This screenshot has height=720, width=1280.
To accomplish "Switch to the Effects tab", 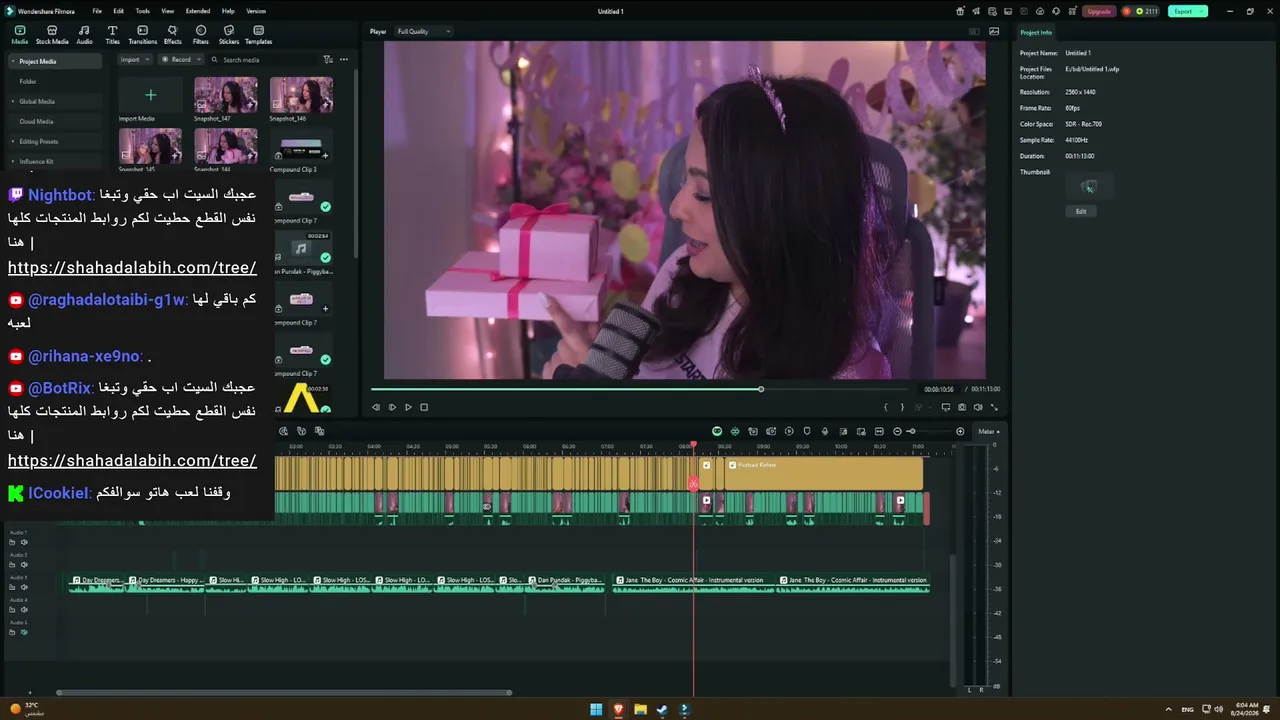I will (172, 35).
